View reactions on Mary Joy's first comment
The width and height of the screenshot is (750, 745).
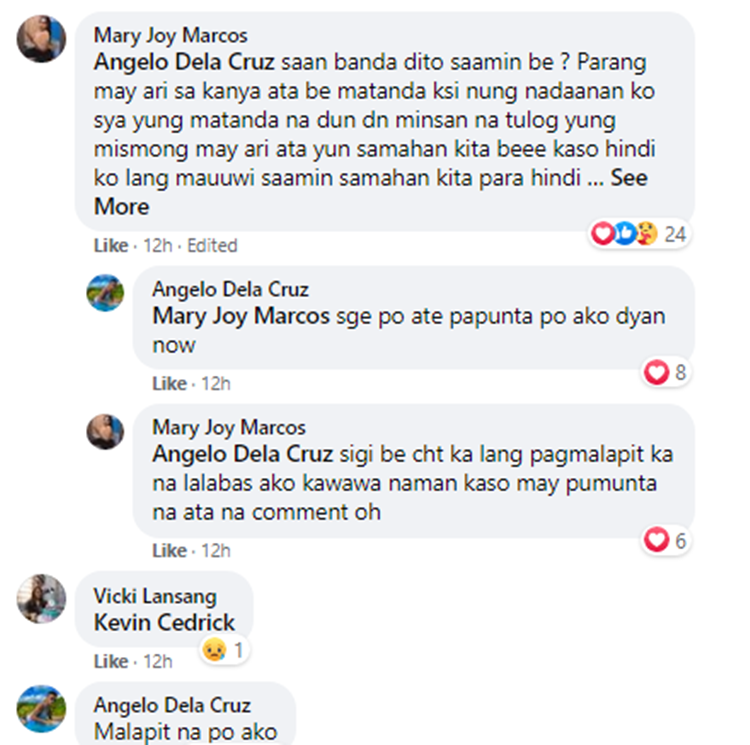640,234
